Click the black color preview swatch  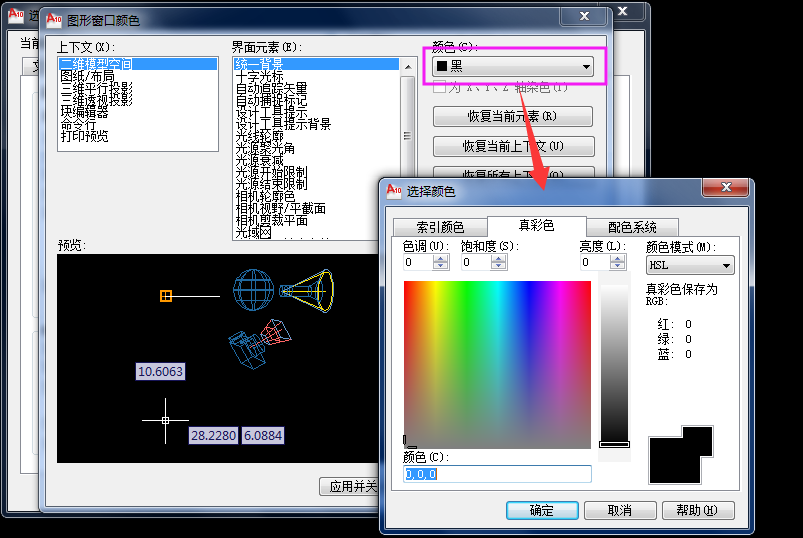point(680,456)
